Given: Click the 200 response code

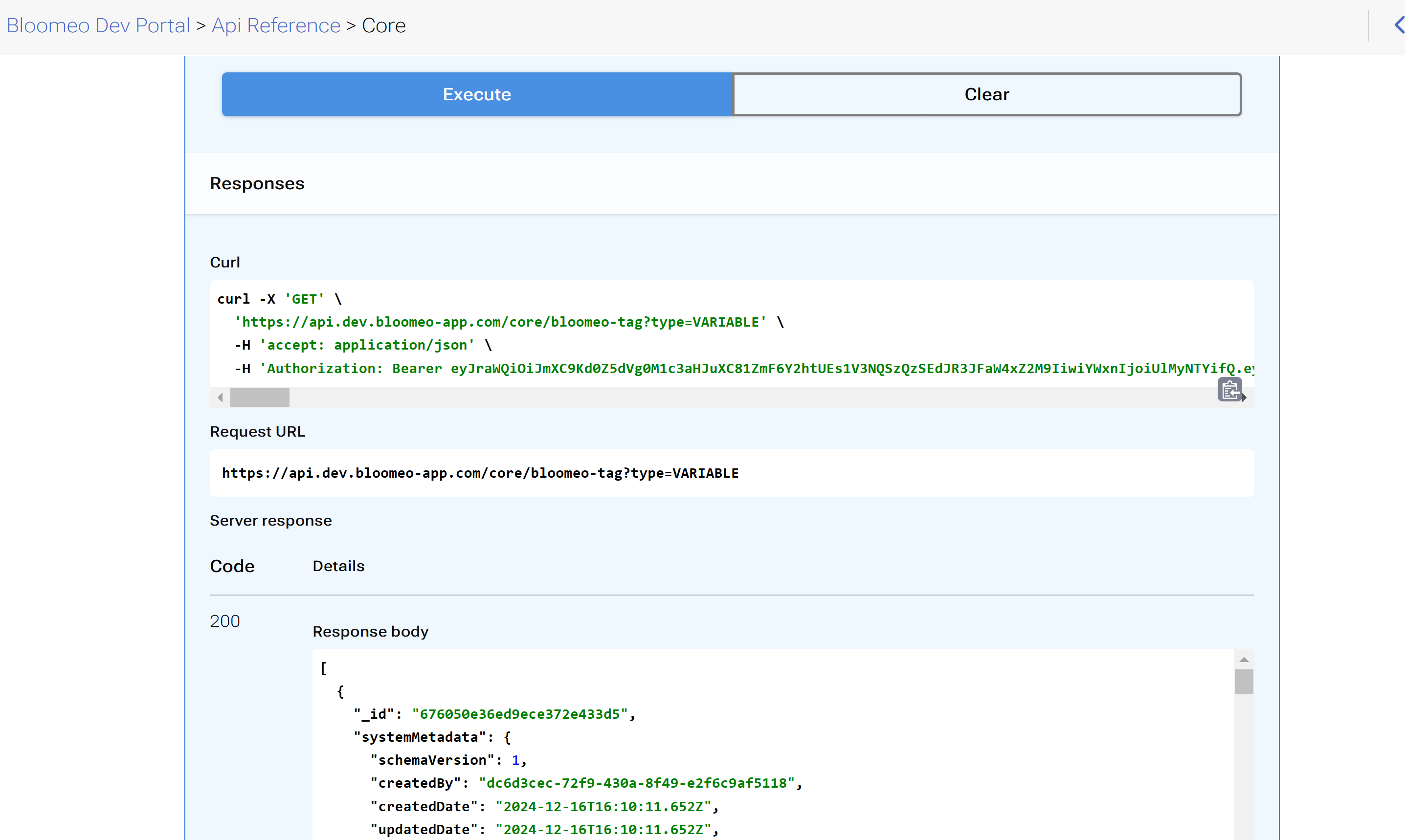Looking at the screenshot, I should [225, 621].
